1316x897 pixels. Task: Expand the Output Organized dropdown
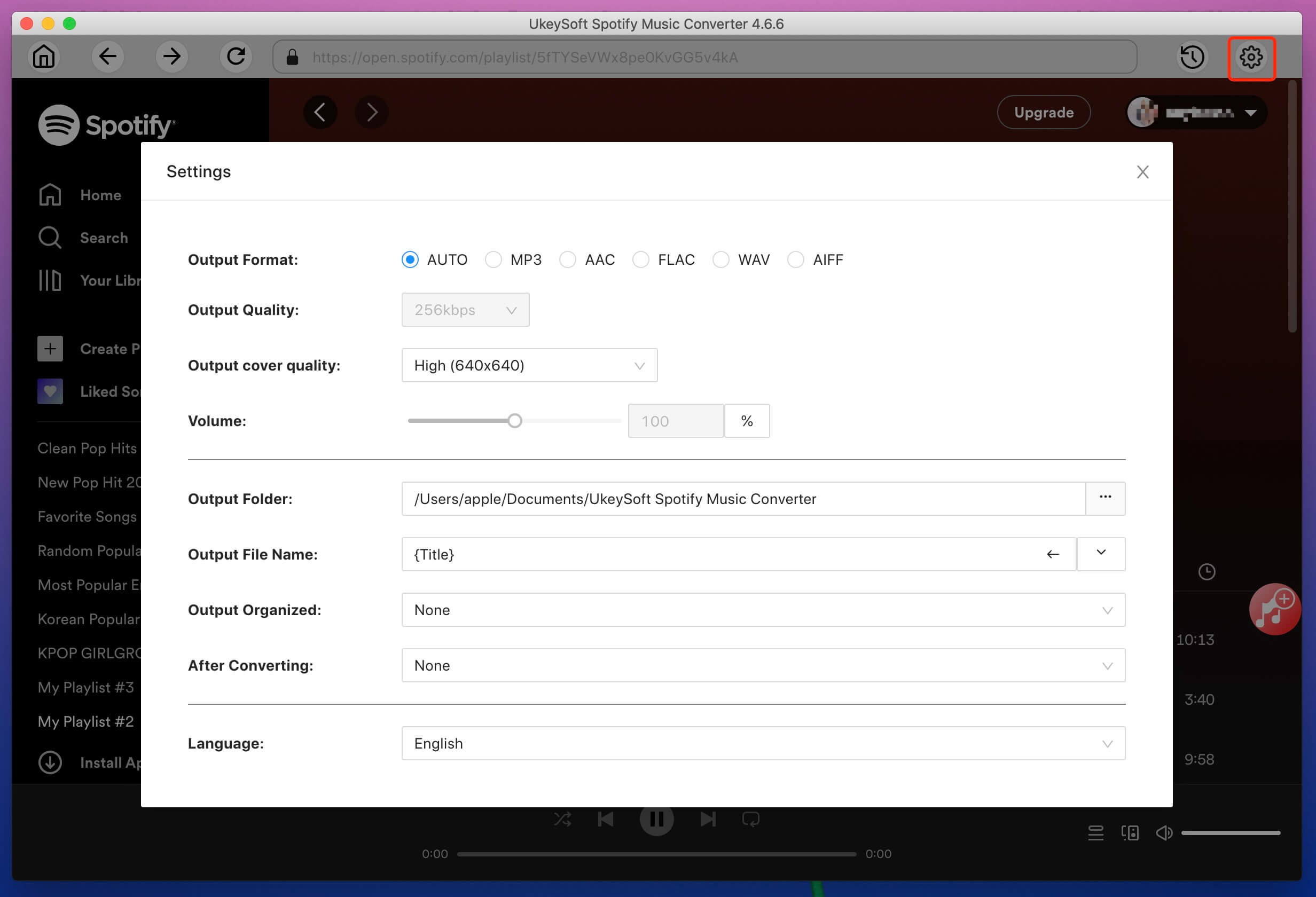click(1108, 609)
